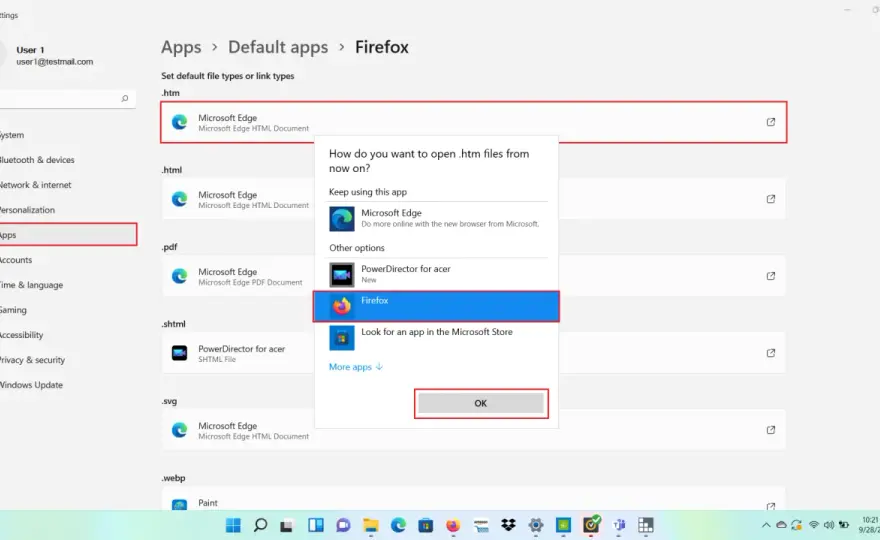Open the .svg Microsoft Edge default entry
Viewport: 880px width, 540px height.
click(x=474, y=429)
